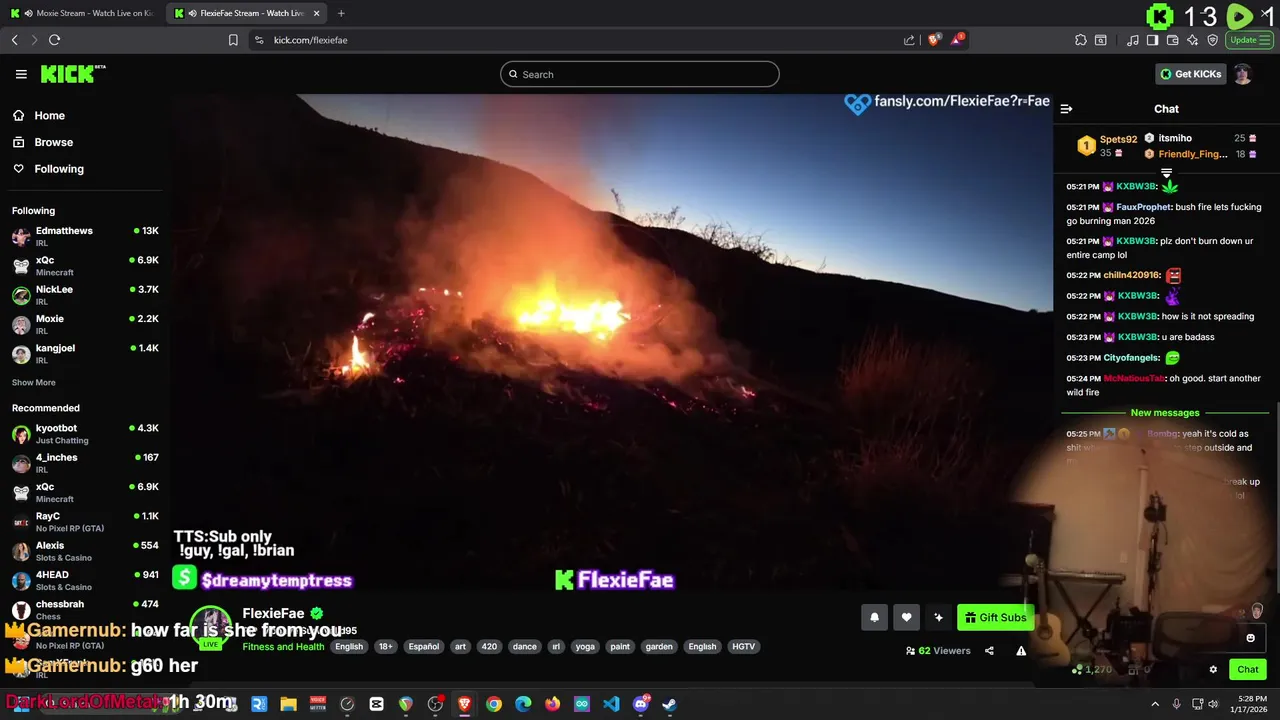
Task: Click the Gift Subs button
Action: point(995,617)
